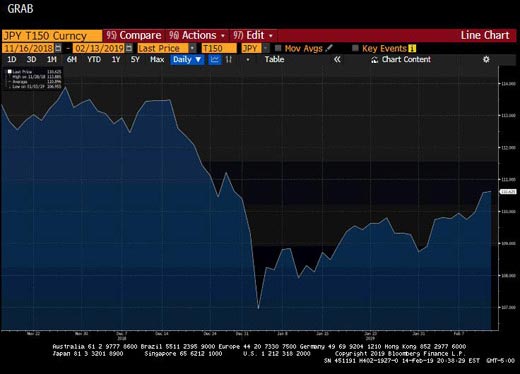Collapse panel with double chevron icon

coord(337,60)
